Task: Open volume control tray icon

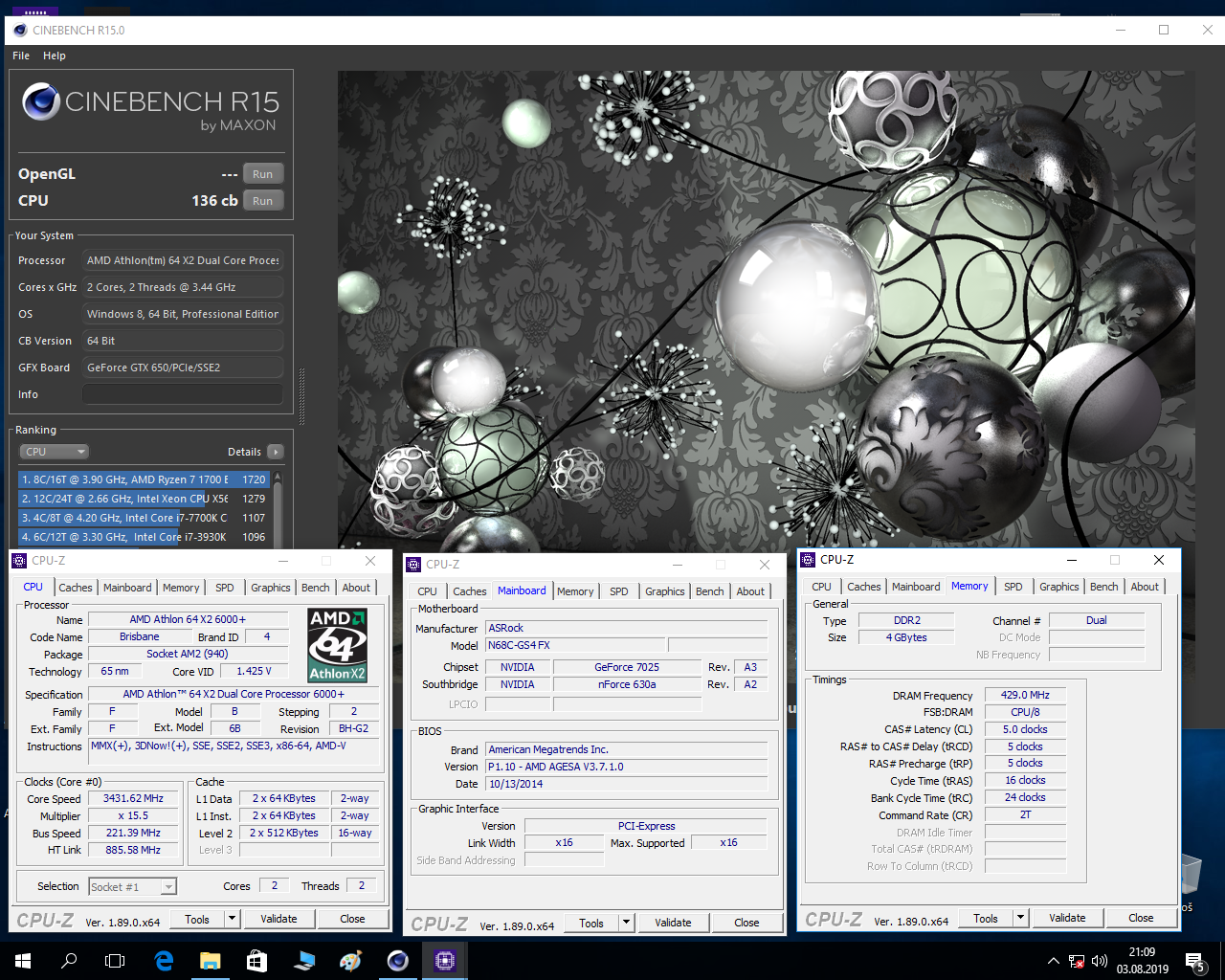Action: [1100, 961]
